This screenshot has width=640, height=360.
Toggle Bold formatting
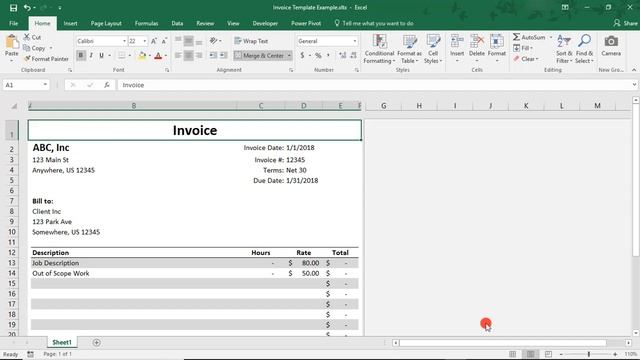[x=81, y=55]
